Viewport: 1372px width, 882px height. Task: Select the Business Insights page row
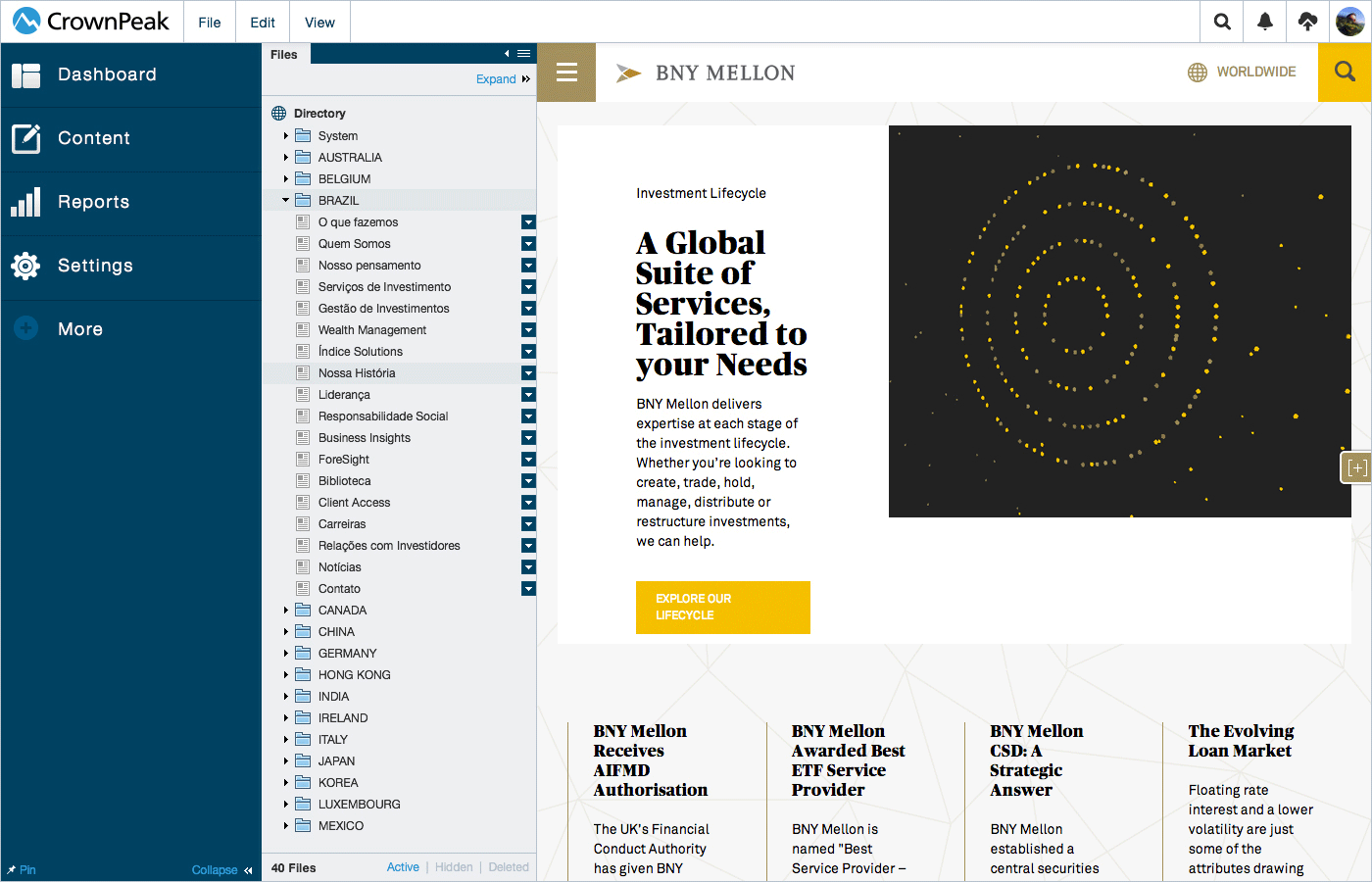pyautogui.click(x=400, y=438)
